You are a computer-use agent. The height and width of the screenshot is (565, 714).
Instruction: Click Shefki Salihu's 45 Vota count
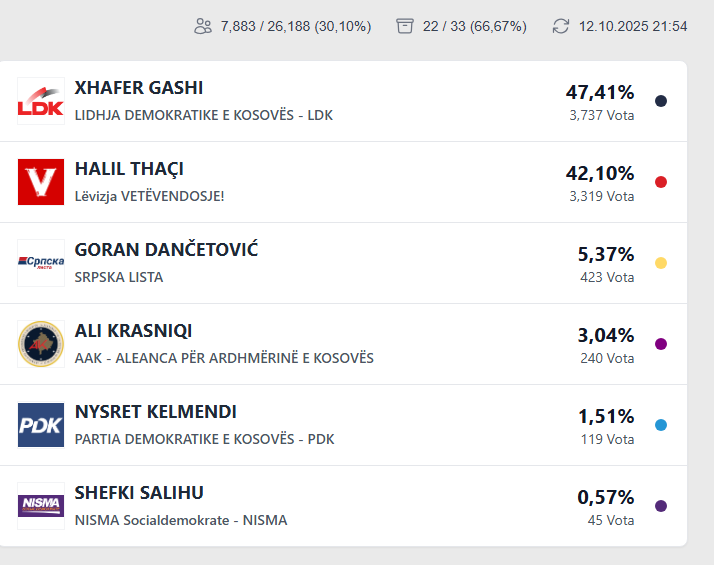coord(610,520)
